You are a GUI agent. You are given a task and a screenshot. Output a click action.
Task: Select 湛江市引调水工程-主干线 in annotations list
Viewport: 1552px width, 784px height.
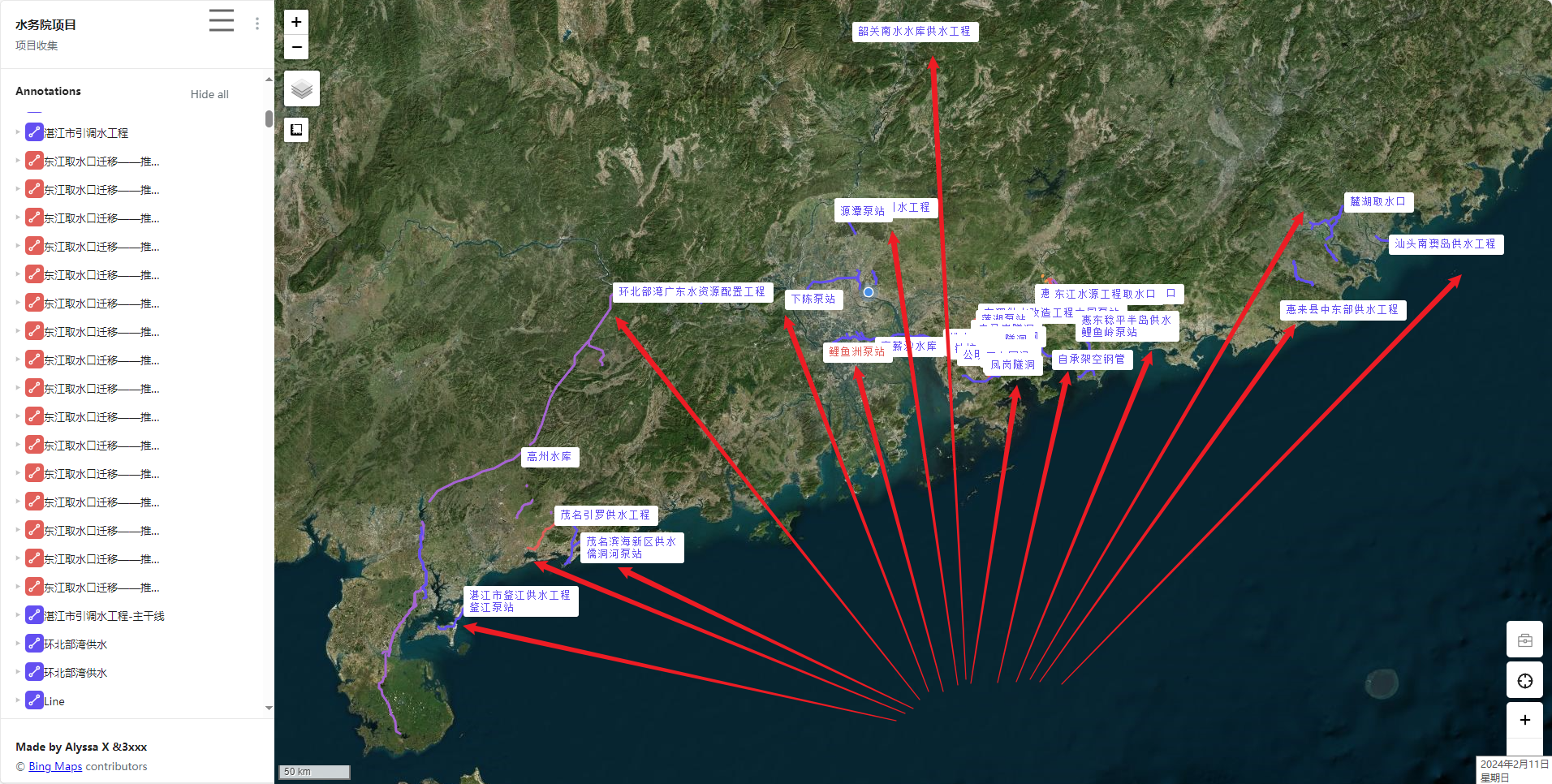pos(103,616)
